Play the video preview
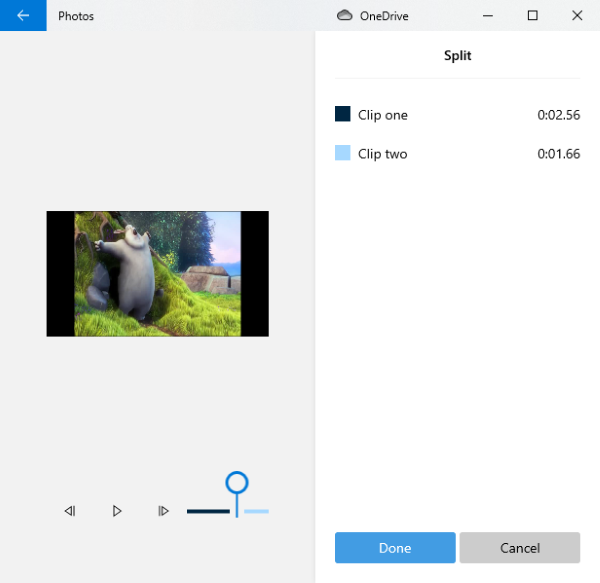The image size is (600, 583). point(117,511)
